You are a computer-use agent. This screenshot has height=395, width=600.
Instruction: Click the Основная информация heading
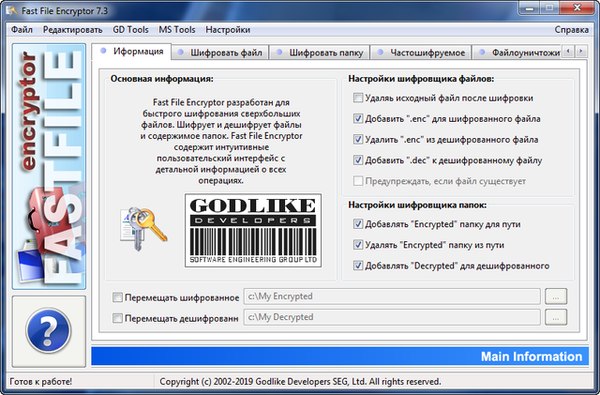162,79
